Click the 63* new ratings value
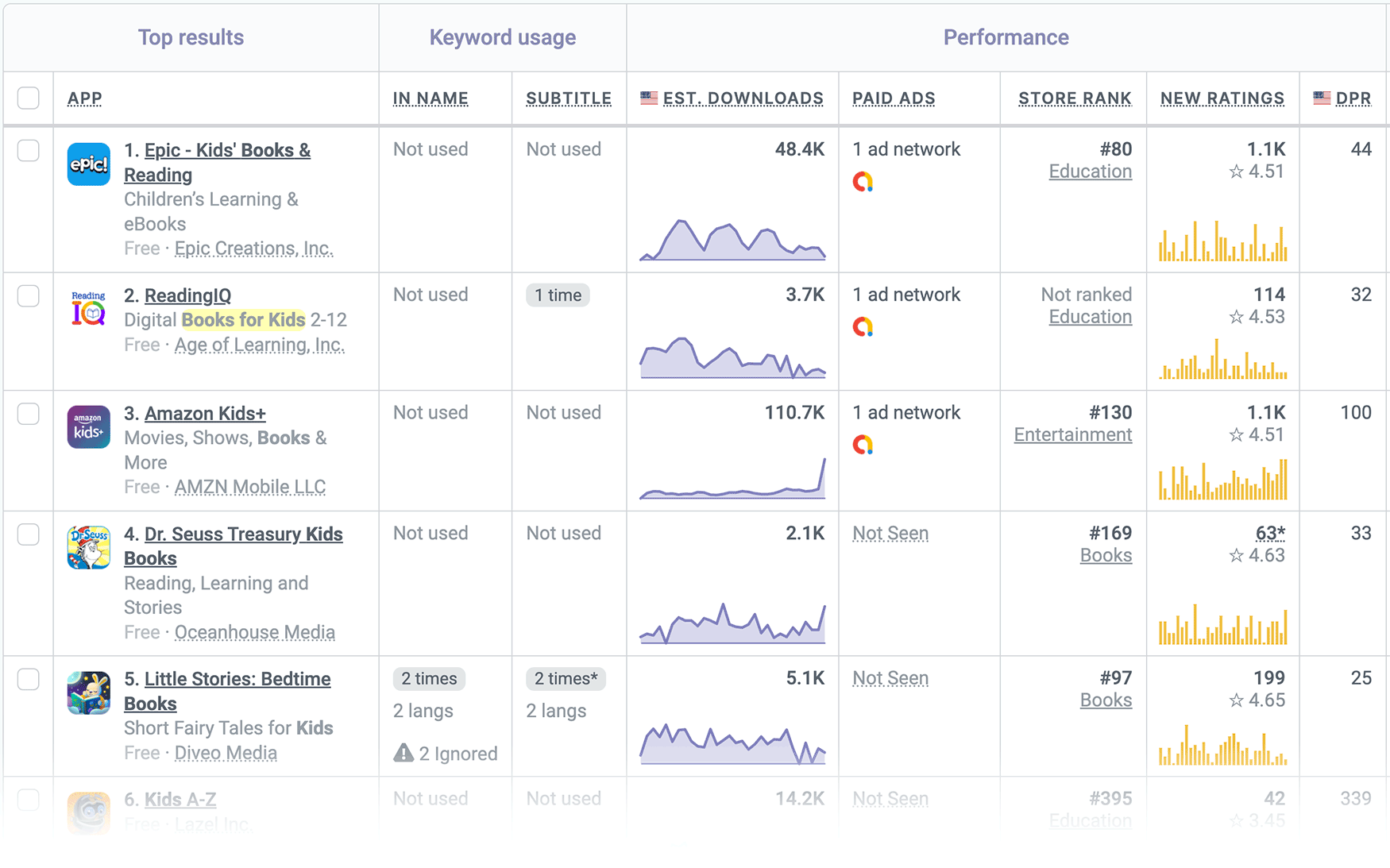 (1270, 534)
